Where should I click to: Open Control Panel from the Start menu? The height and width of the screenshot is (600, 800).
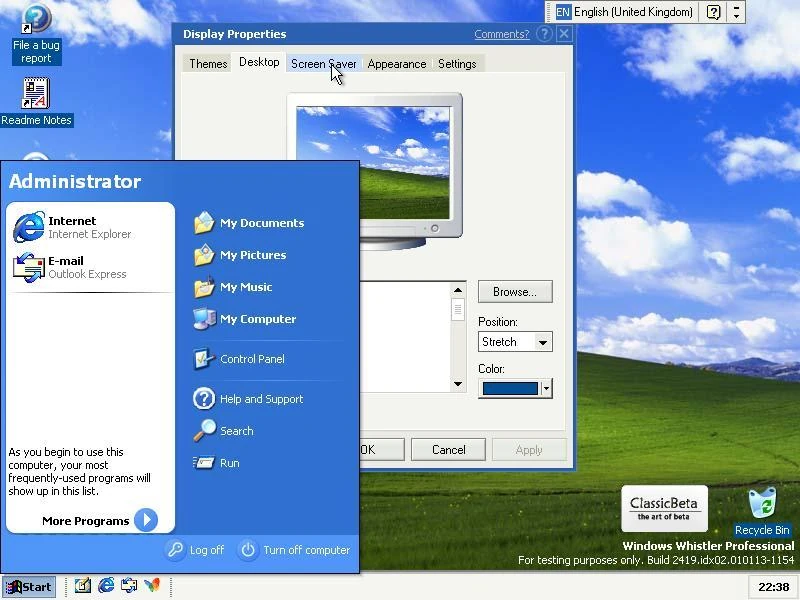(253, 359)
